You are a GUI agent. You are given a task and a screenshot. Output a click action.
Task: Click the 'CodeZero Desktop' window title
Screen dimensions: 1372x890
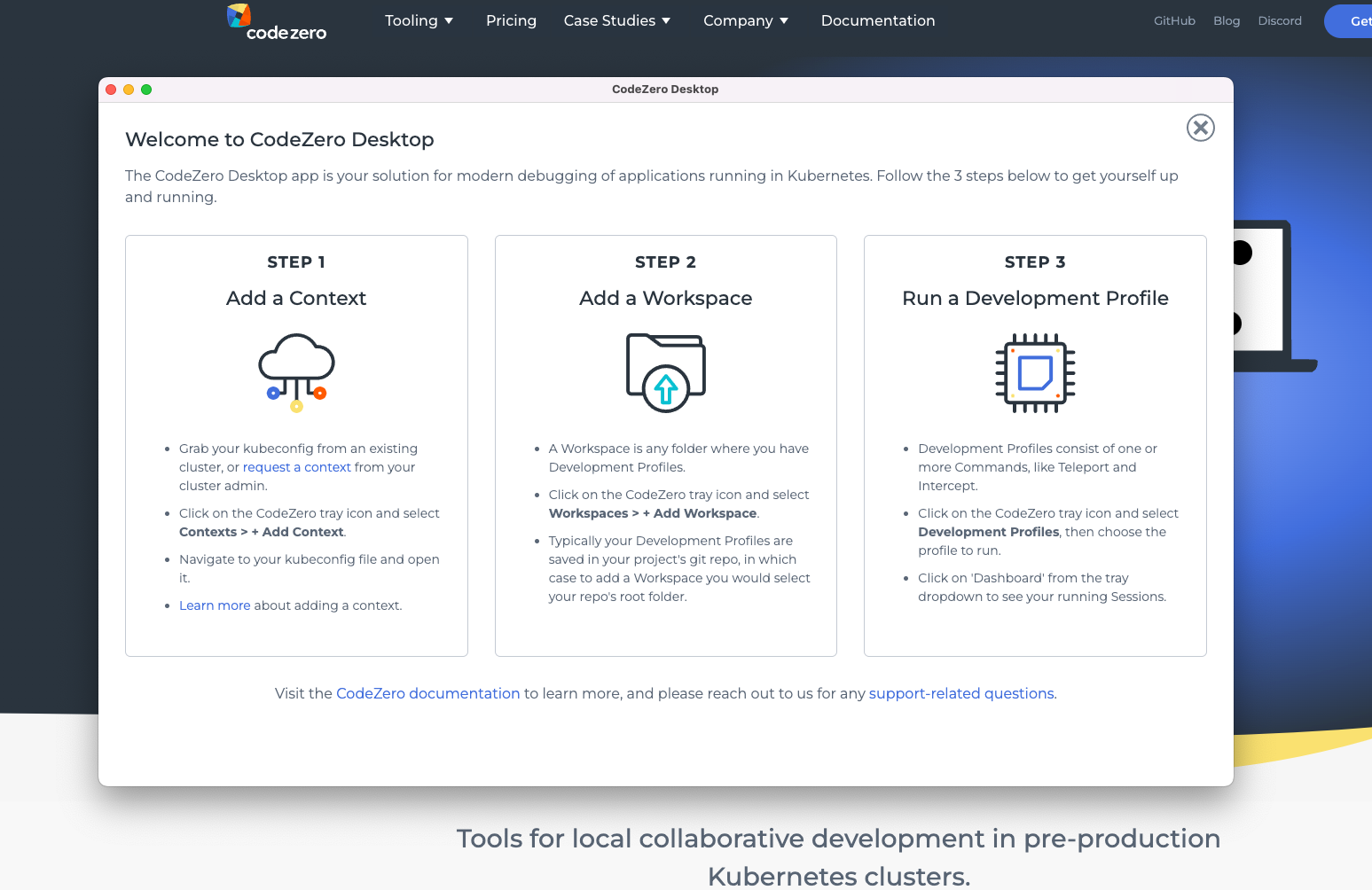665,90
